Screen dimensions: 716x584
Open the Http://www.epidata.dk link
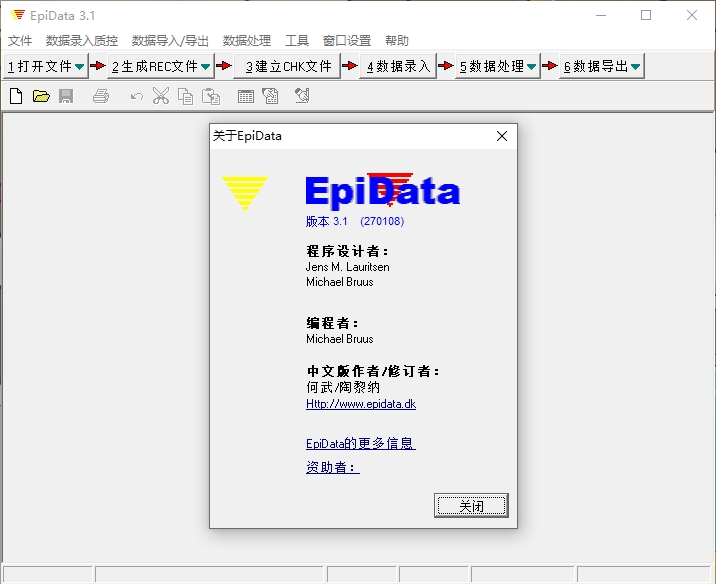(x=360, y=404)
